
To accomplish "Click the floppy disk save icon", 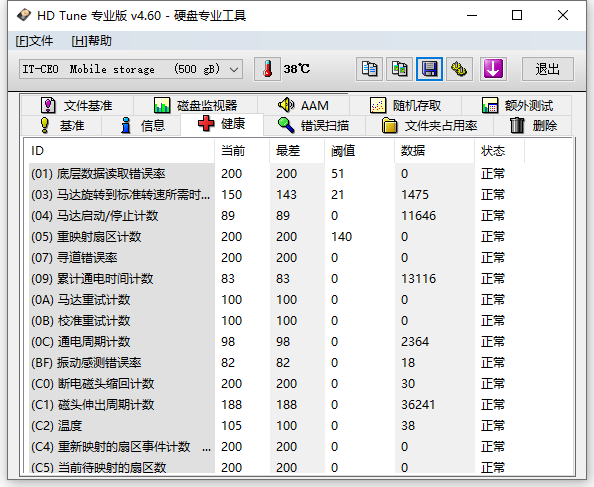I will 429,69.
